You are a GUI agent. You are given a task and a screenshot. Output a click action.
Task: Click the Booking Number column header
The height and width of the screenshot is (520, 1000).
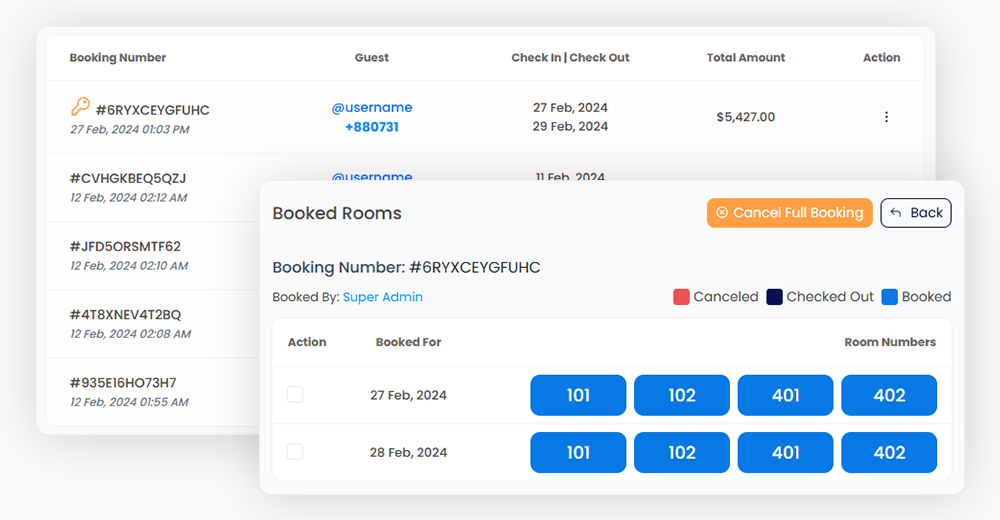pyautogui.click(x=118, y=58)
